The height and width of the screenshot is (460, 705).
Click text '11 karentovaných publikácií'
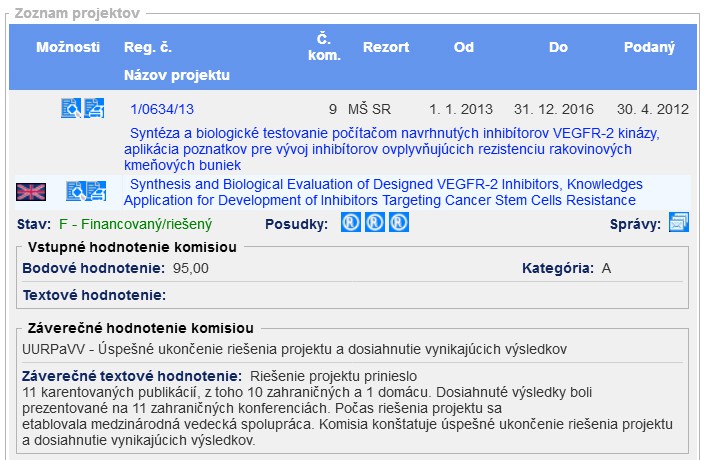point(109,393)
